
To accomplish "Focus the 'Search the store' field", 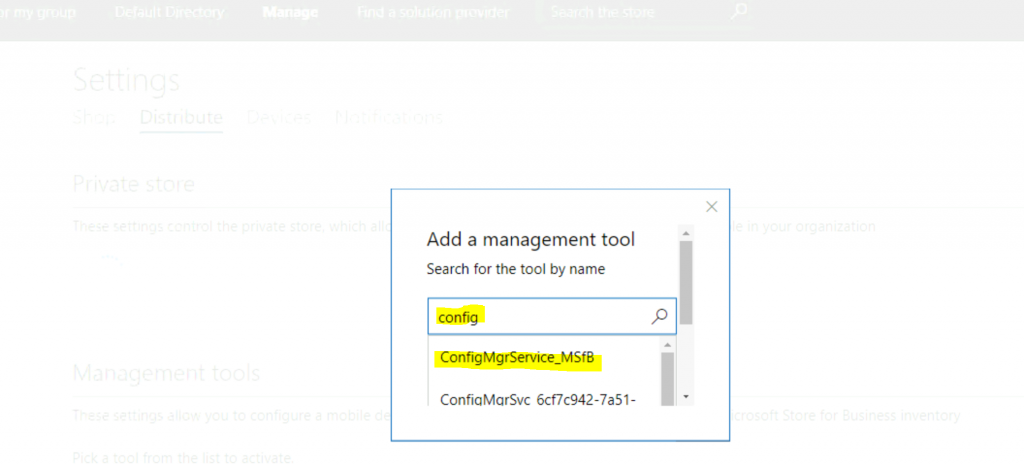I will tap(630, 13).
